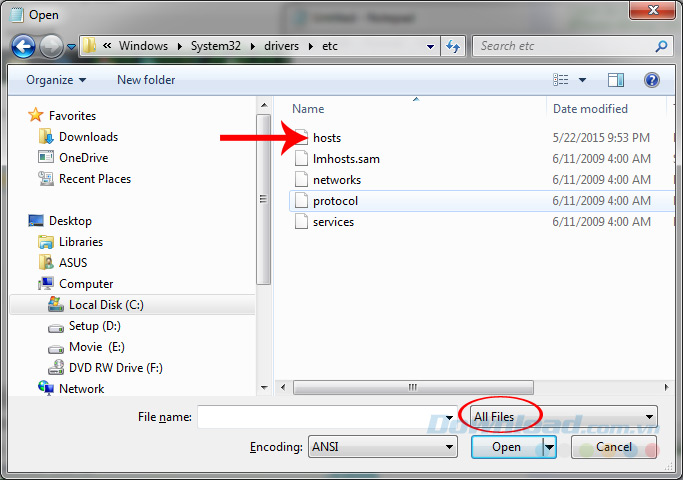Click the Downloads folder icon

[x=46, y=136]
